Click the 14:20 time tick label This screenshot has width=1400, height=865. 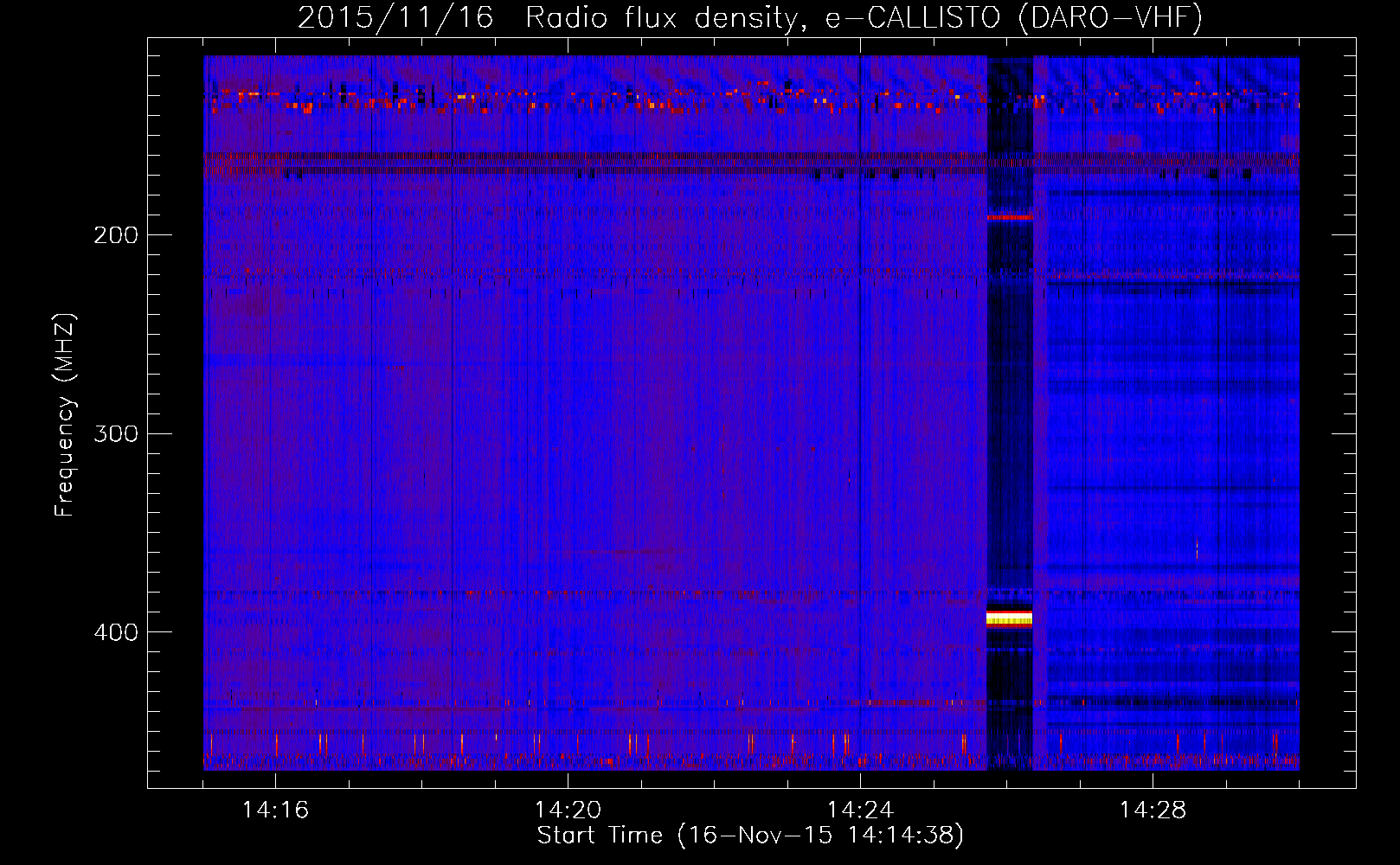(568, 810)
